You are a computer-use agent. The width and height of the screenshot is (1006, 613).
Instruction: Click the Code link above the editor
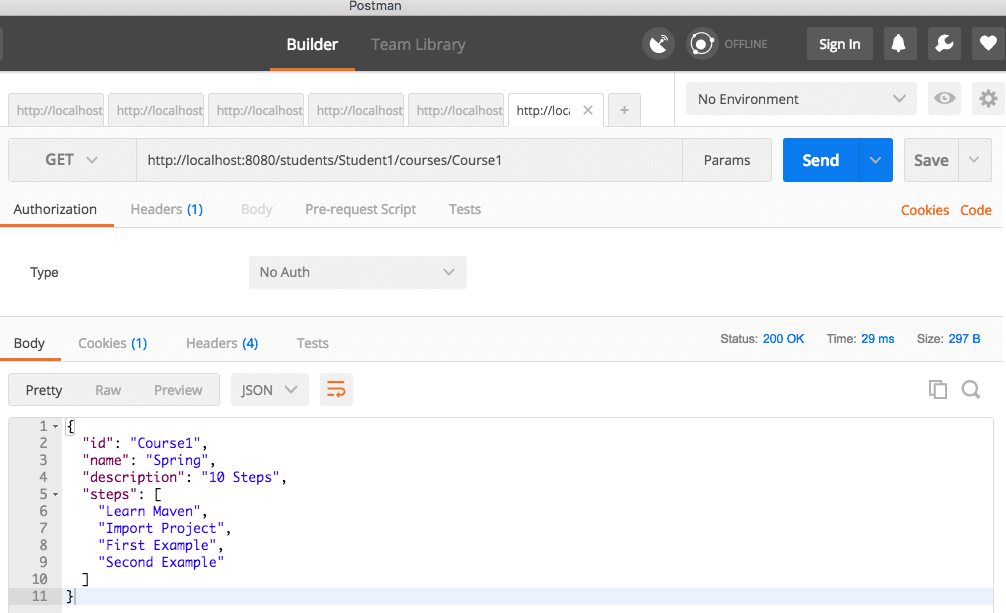coord(976,210)
